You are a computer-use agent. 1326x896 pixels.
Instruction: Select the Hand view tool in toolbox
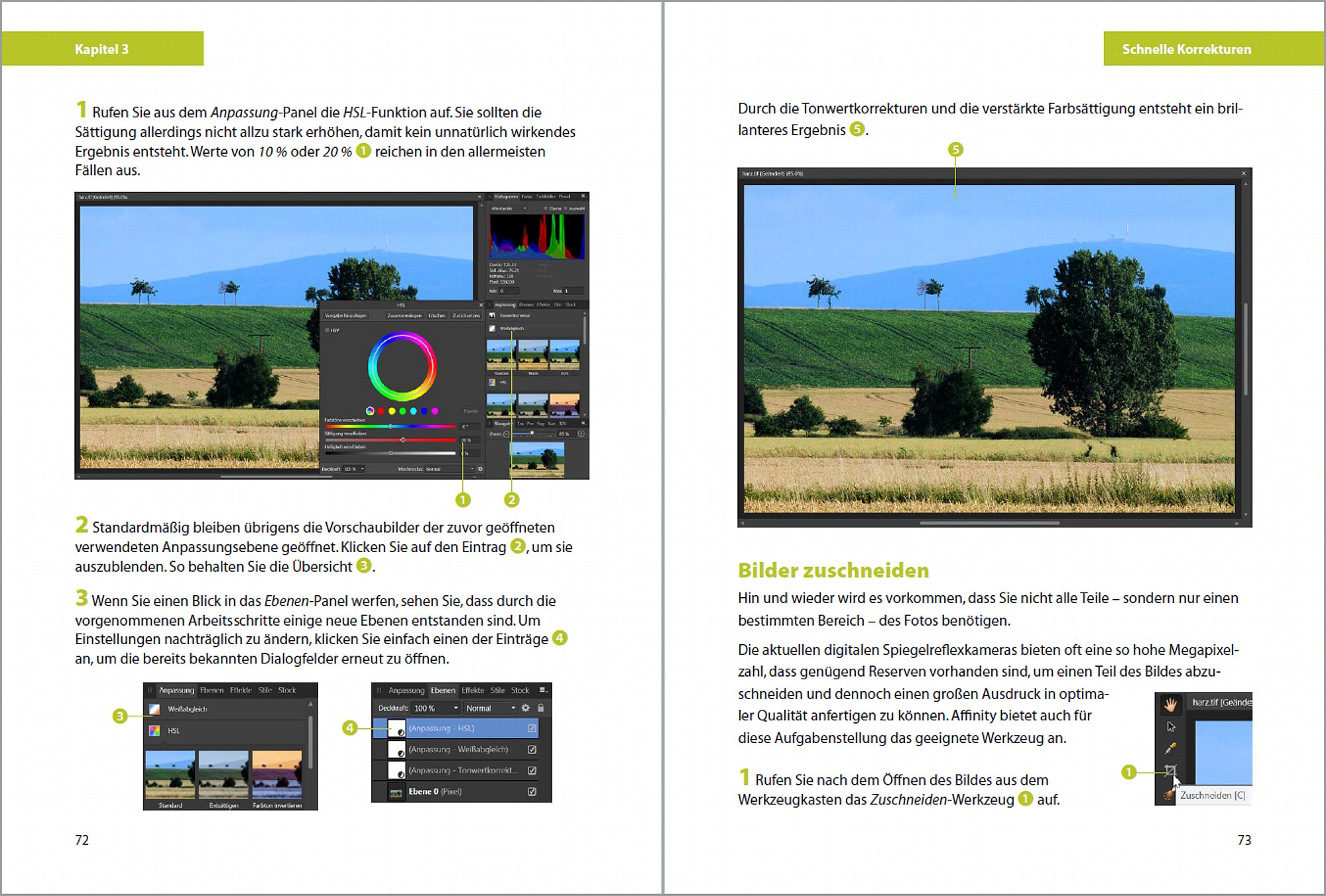[1171, 705]
